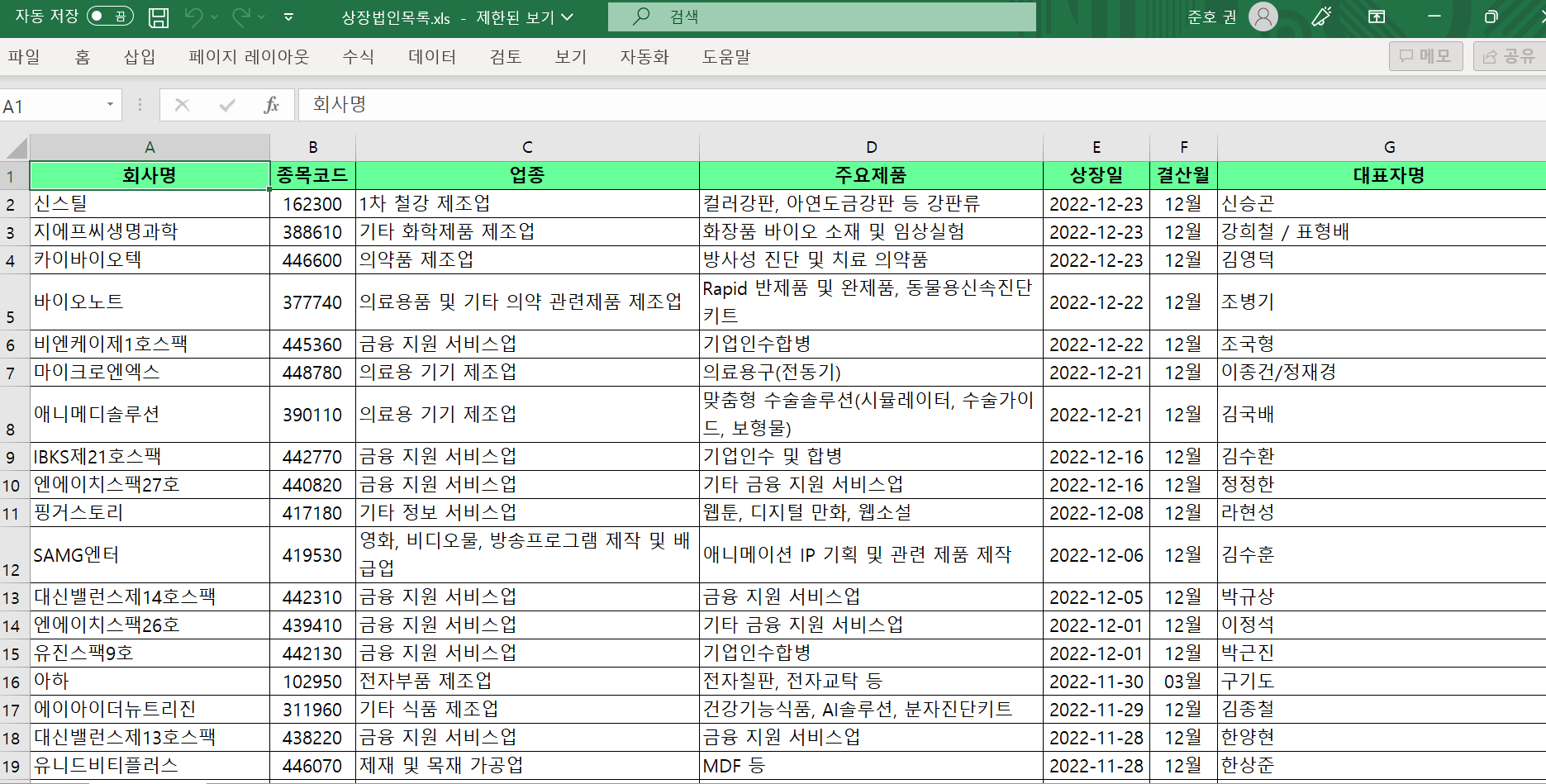Select column A header
The image size is (1546, 784).
point(150,147)
